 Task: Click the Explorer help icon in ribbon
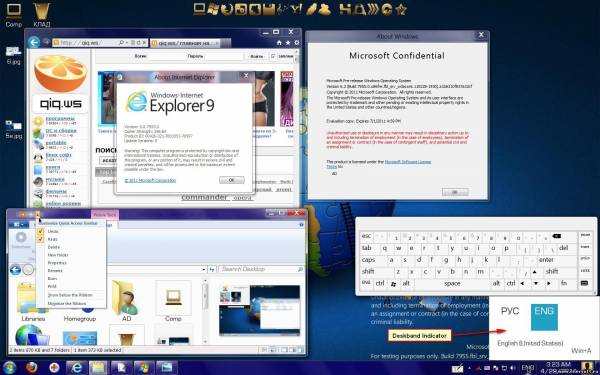pos(302,225)
